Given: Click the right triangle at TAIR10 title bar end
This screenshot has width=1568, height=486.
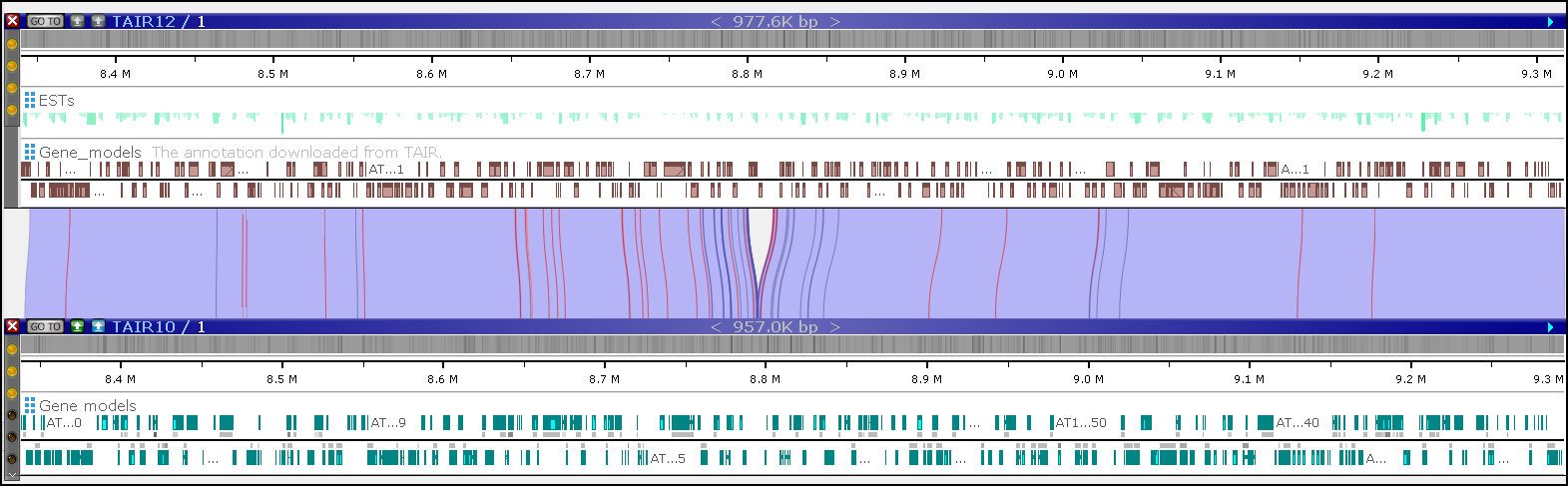Looking at the screenshot, I should 1550,326.
